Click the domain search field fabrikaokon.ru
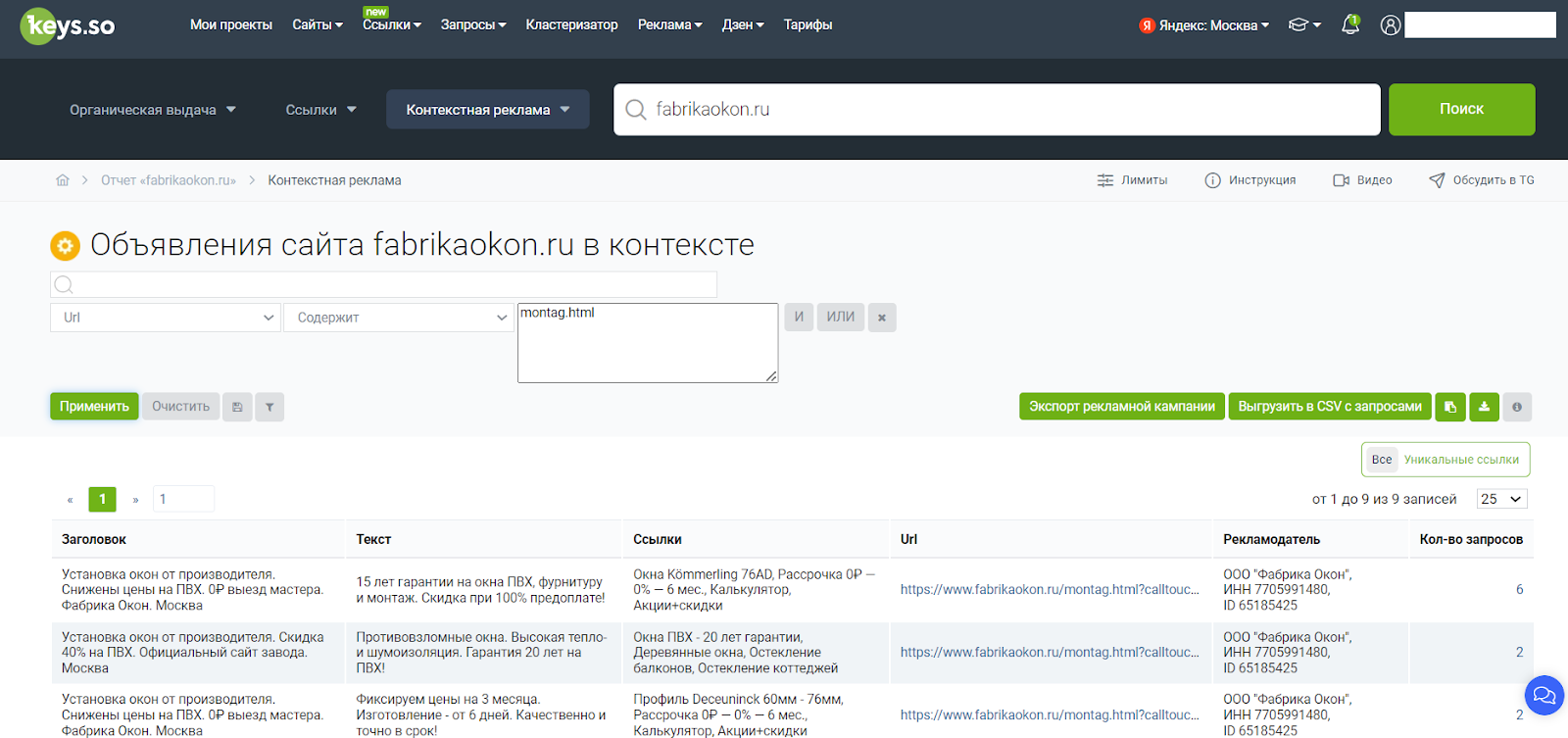 (x=997, y=110)
